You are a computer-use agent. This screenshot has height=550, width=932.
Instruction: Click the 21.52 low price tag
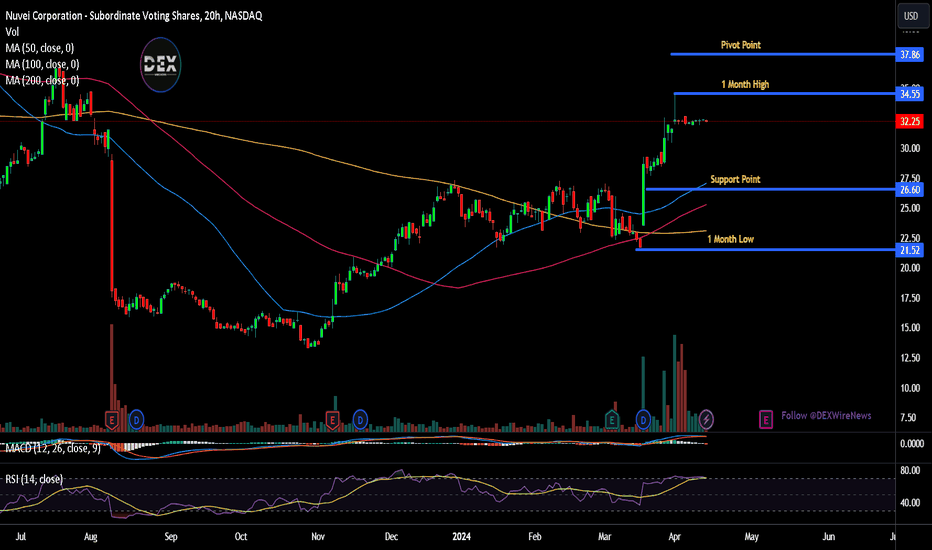910,250
